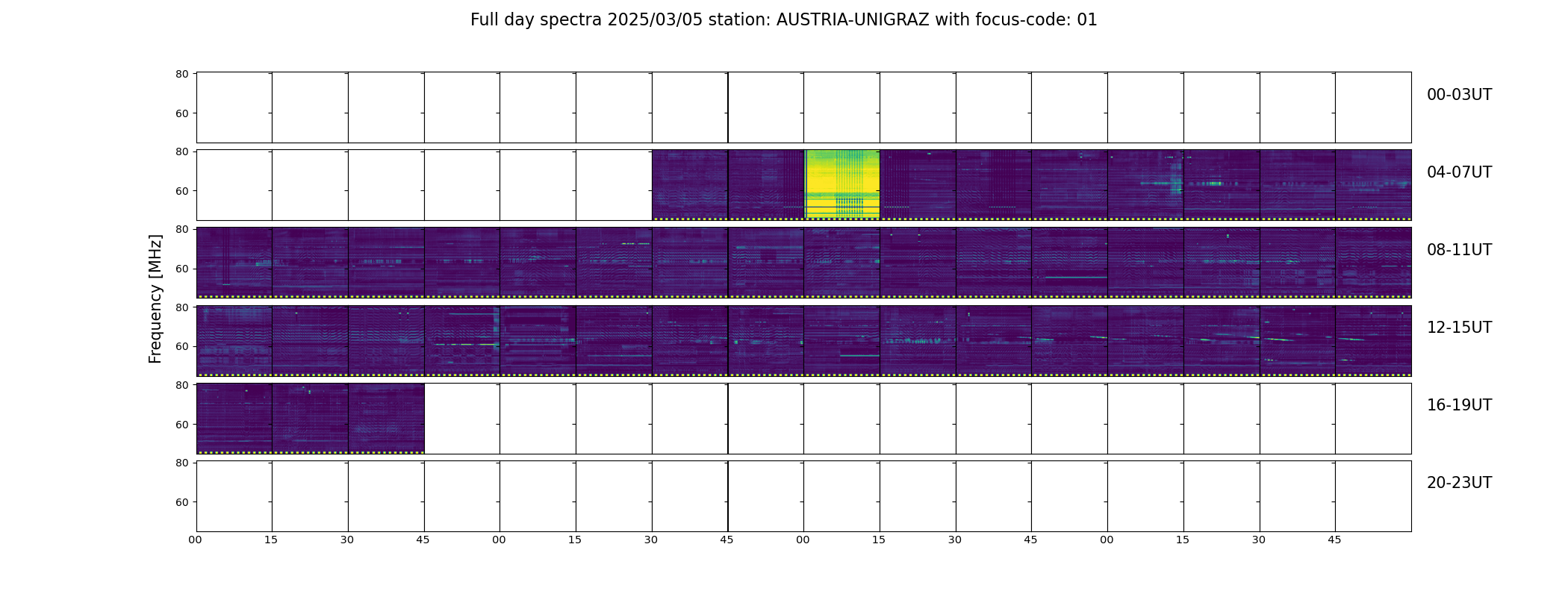1568x597 pixels.
Task: Click the plot title mentioning AUSTRIA-UNIGRAZ
Action: tap(783, 20)
